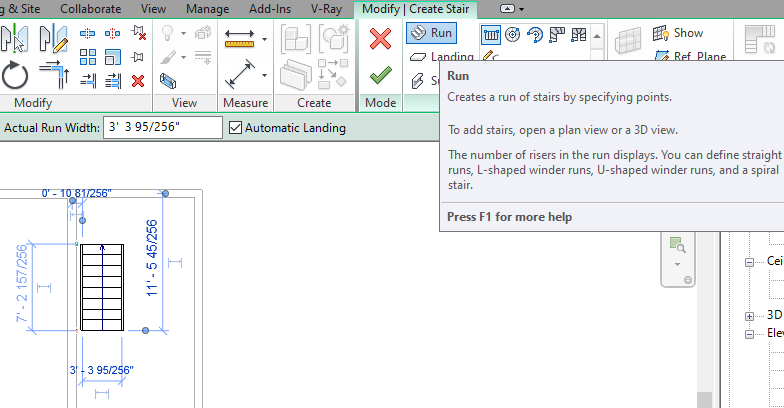Open the V-Ray ribbon tab
This screenshot has height=408, width=784.
pos(326,9)
